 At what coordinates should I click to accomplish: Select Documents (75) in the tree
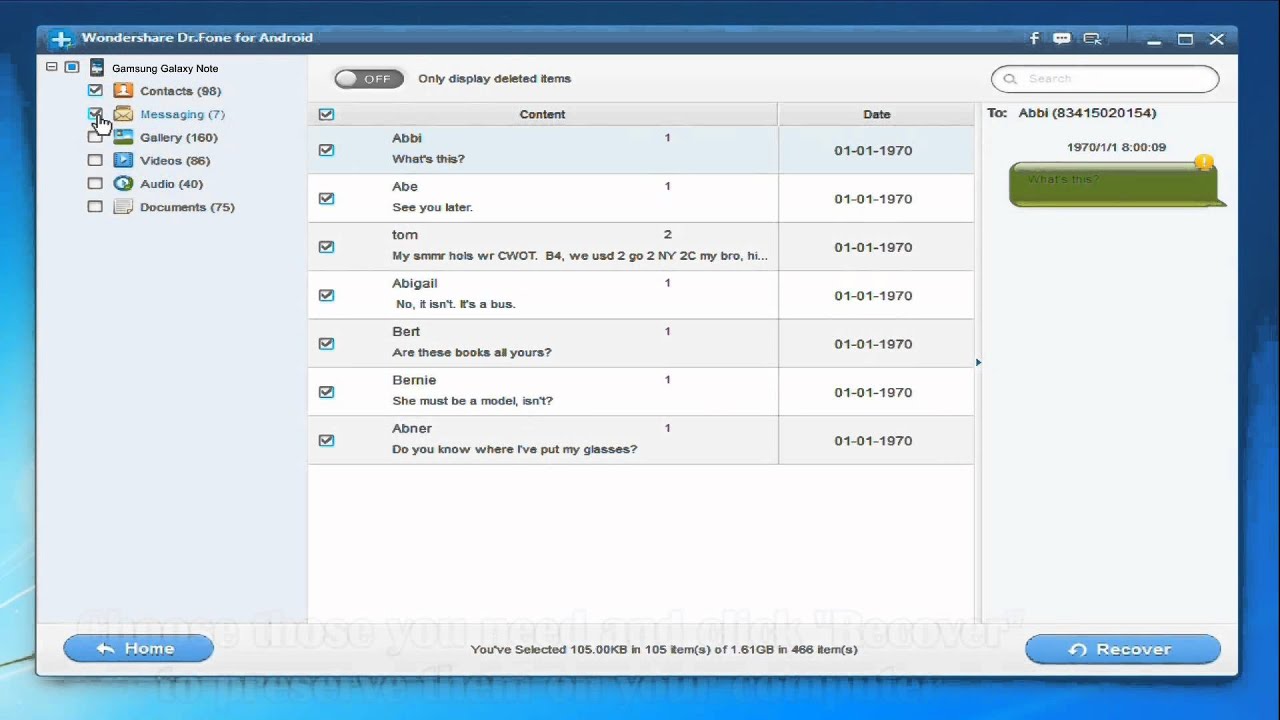(187, 207)
